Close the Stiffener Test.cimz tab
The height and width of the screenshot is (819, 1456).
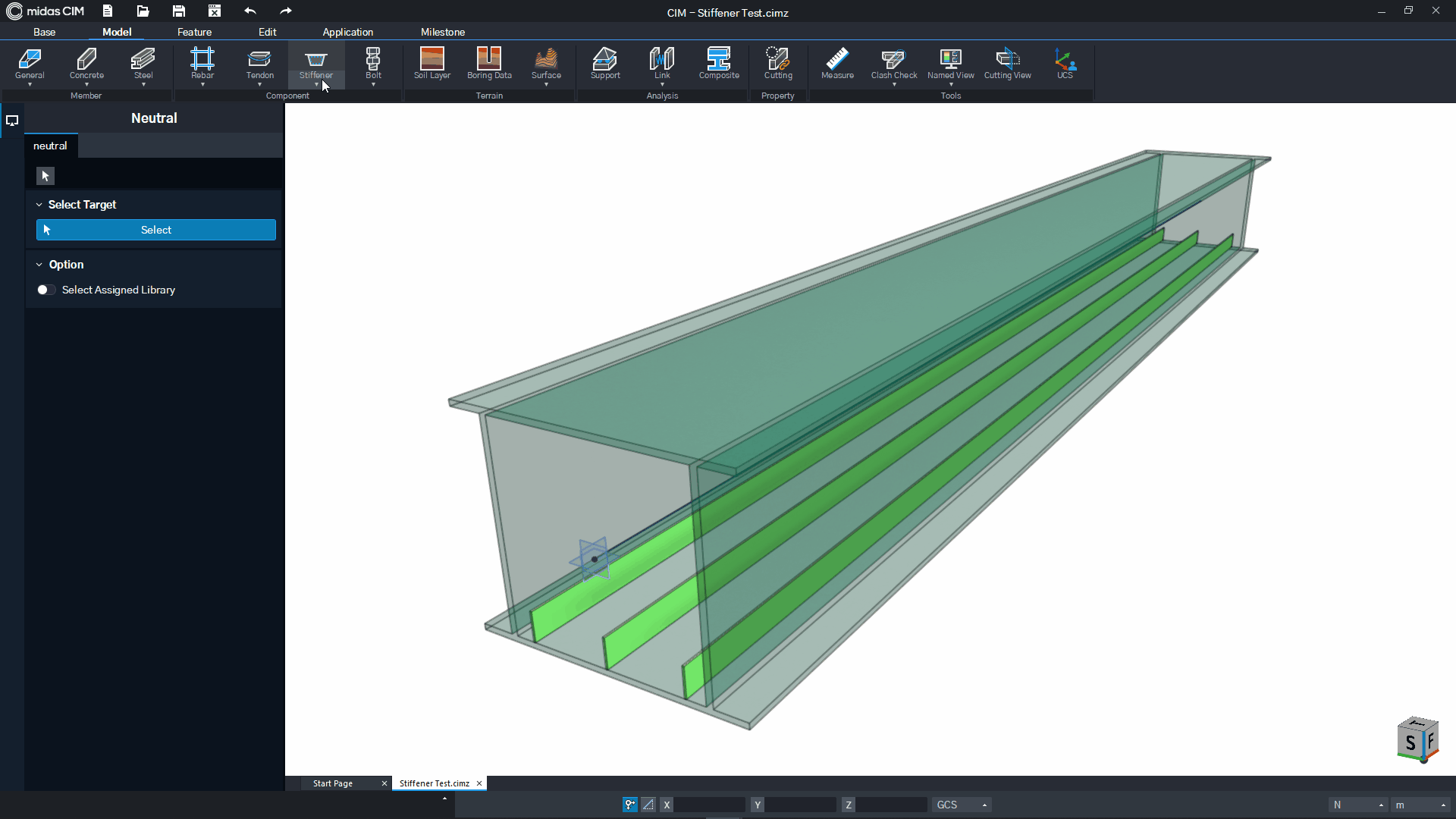(x=479, y=783)
